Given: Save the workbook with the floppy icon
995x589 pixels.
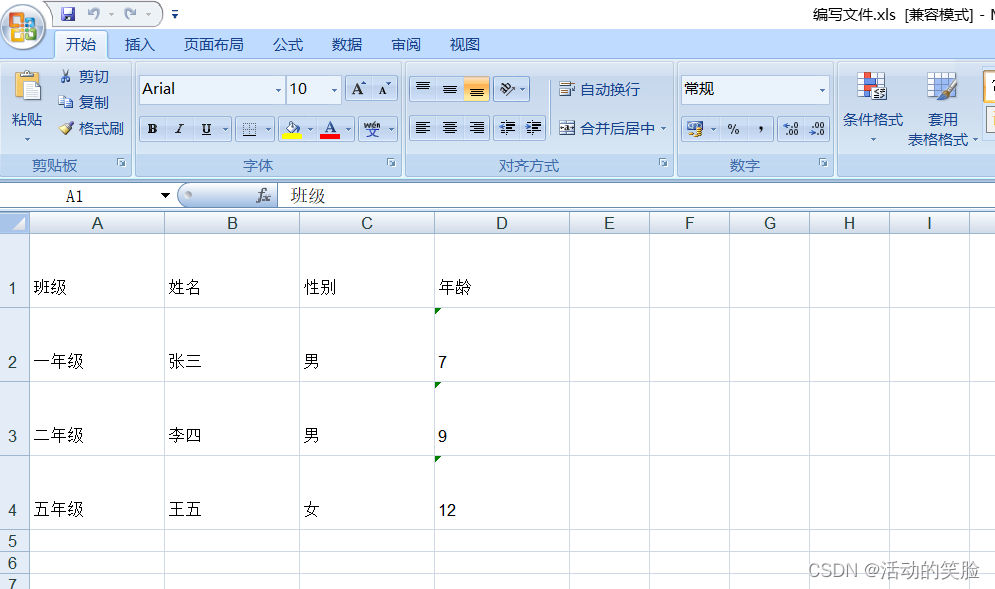Looking at the screenshot, I should point(68,13).
